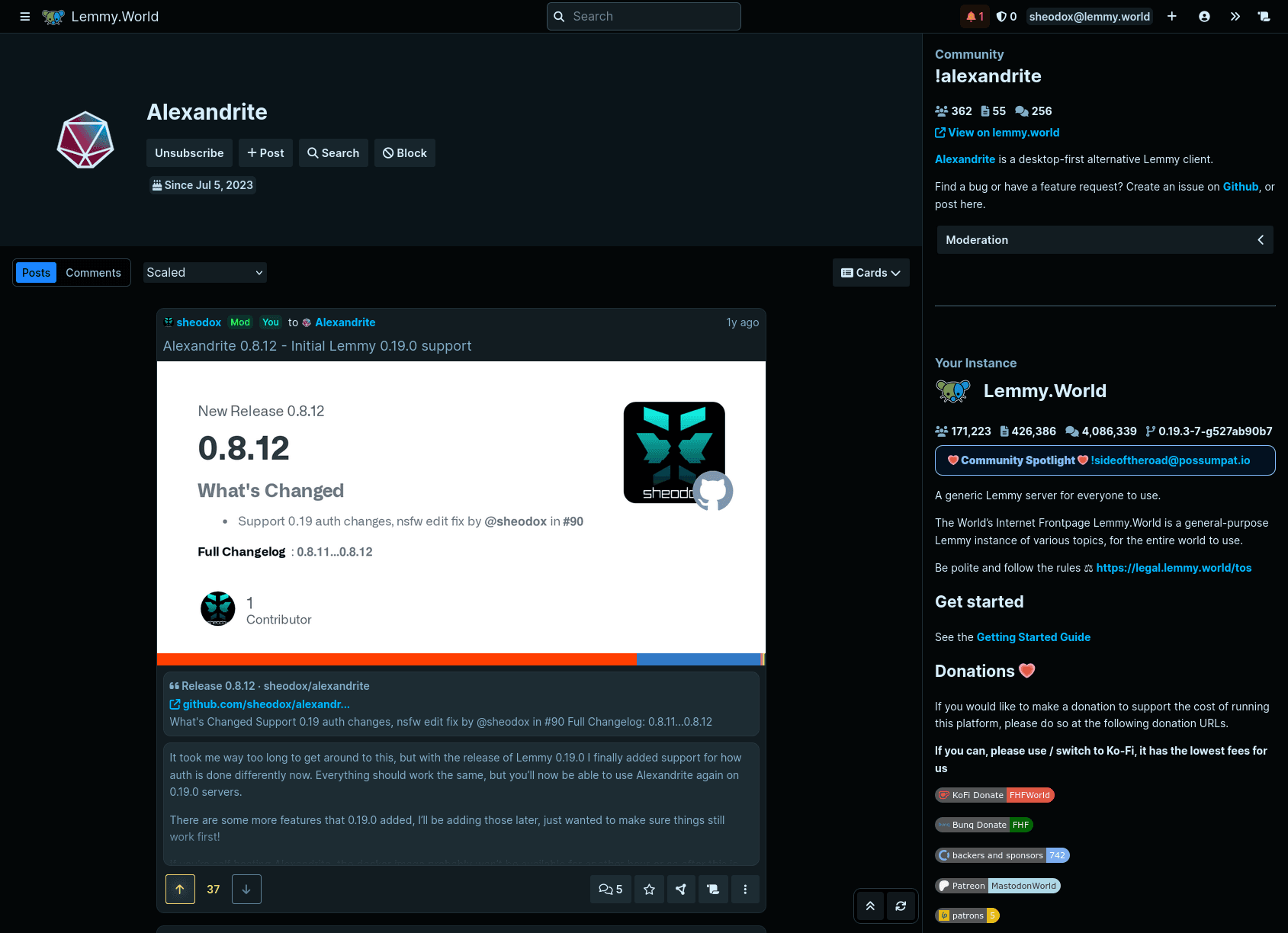Open the Scaled sort dropdown
This screenshot has height=933, width=1288.
(204, 272)
